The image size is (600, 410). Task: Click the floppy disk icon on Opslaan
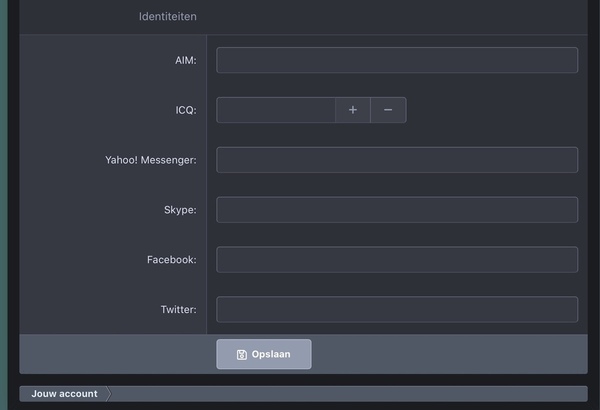[x=242, y=355]
